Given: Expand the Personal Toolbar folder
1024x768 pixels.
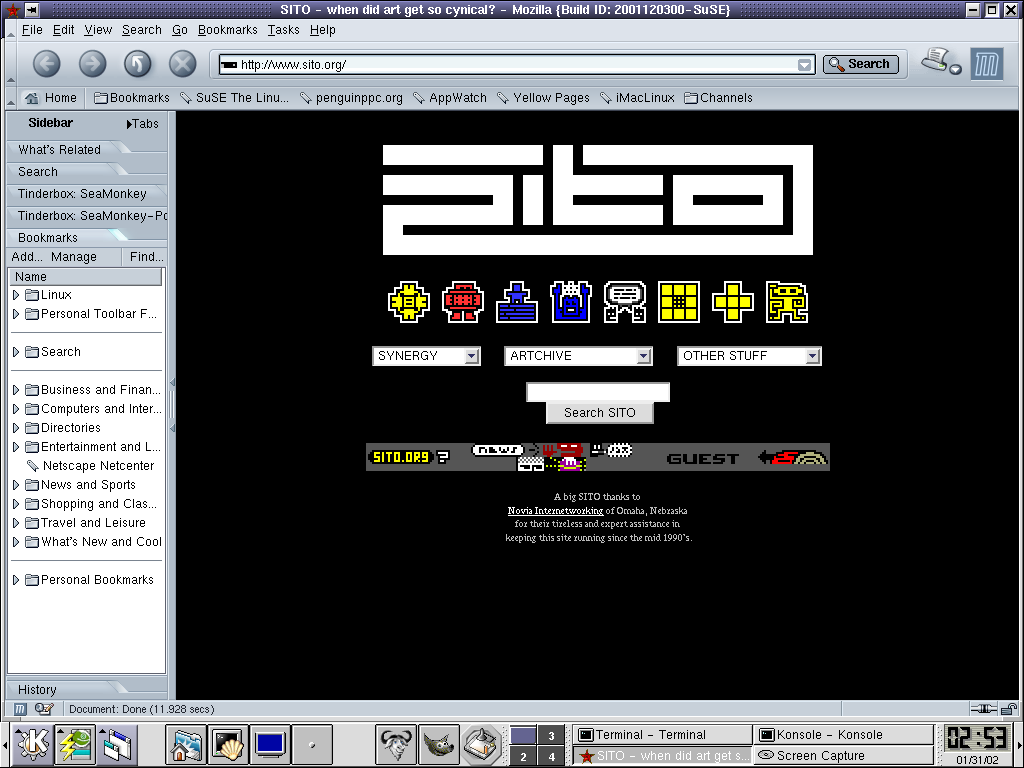Looking at the screenshot, I should coord(16,314).
